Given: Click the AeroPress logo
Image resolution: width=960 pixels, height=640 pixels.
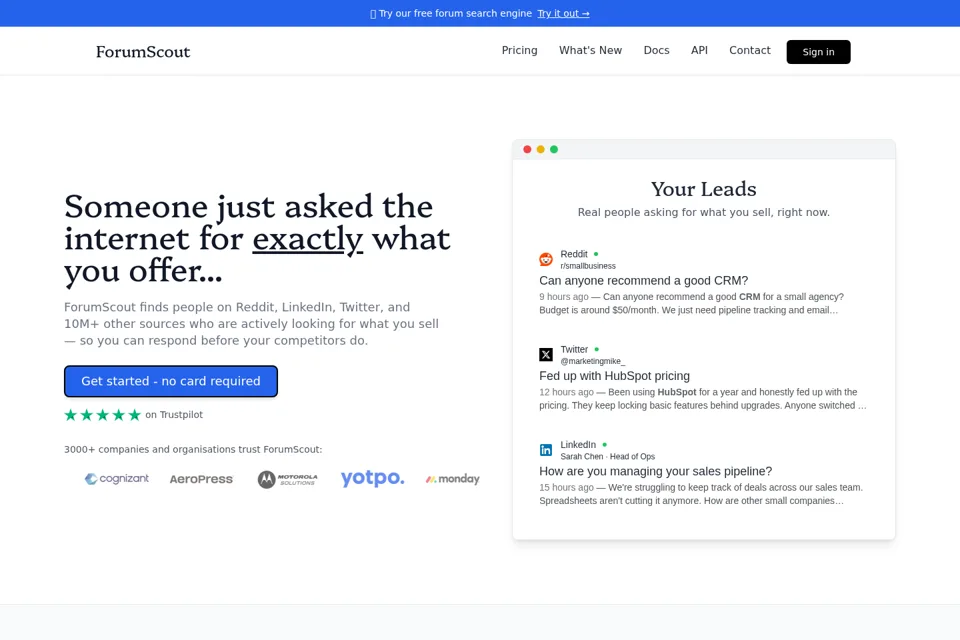Looking at the screenshot, I should point(201,479).
